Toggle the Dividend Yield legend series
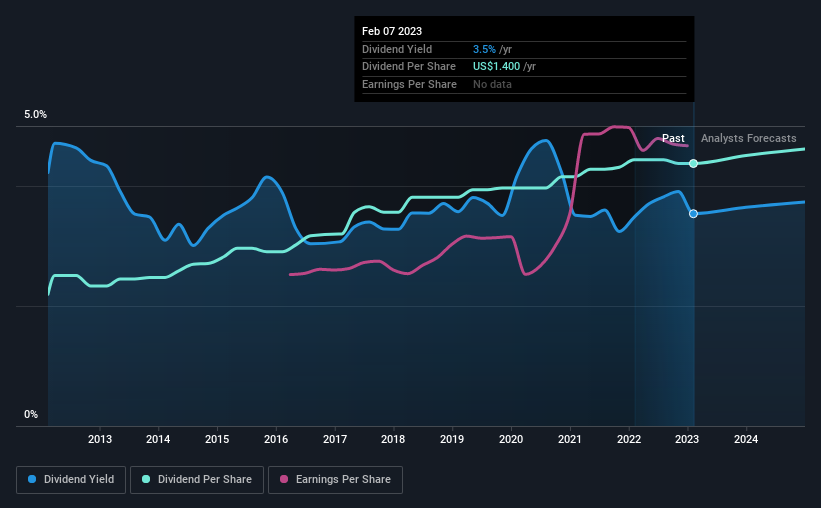Screen dimensions: 821x508 click(x=70, y=480)
